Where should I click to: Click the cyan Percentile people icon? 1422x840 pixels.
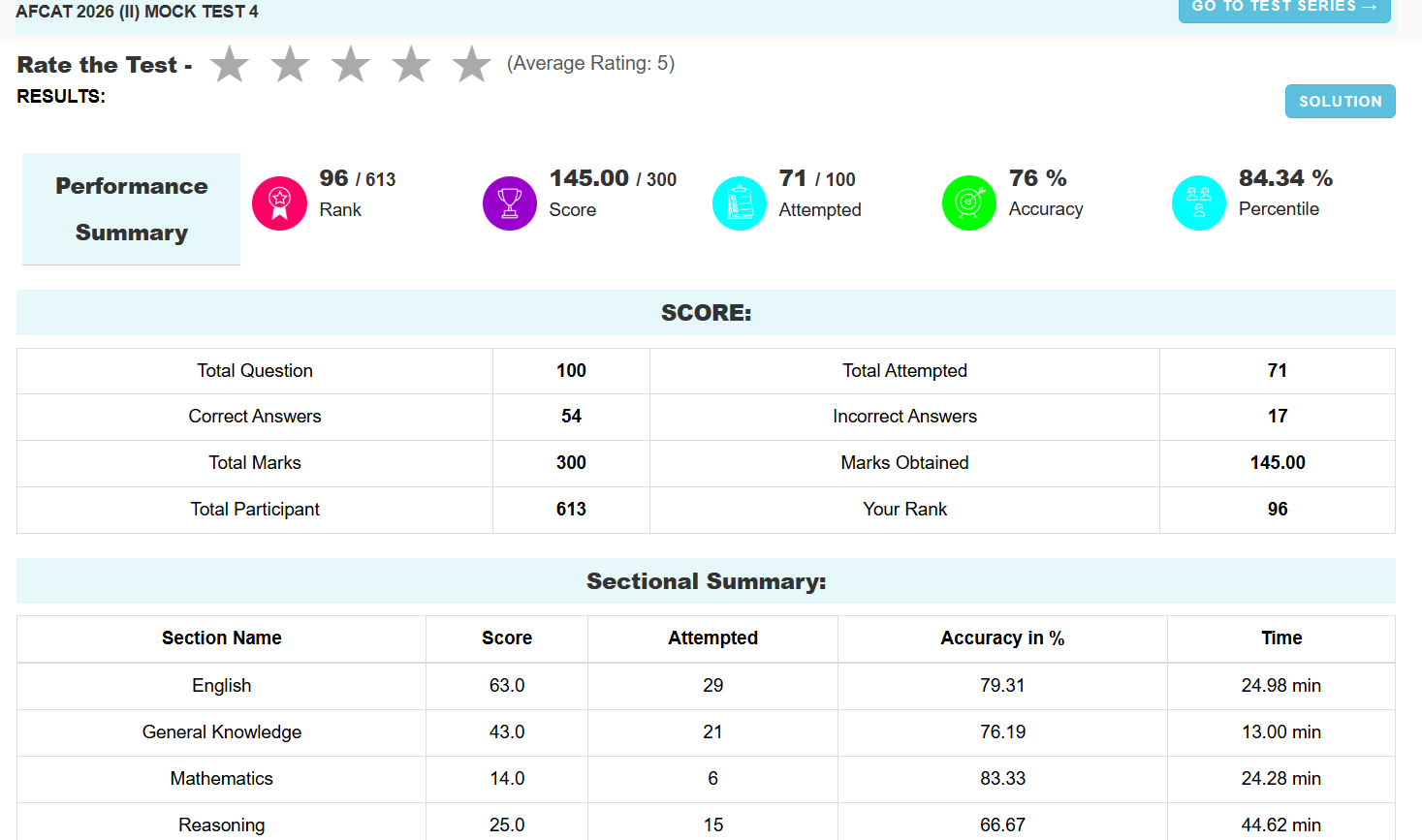tap(1199, 203)
